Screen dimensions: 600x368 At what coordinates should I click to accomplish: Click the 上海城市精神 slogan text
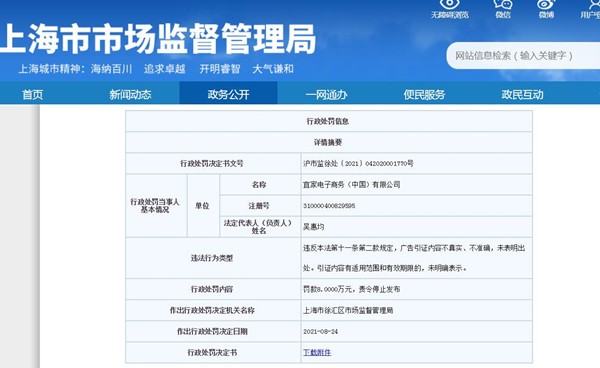pyautogui.click(x=156, y=69)
